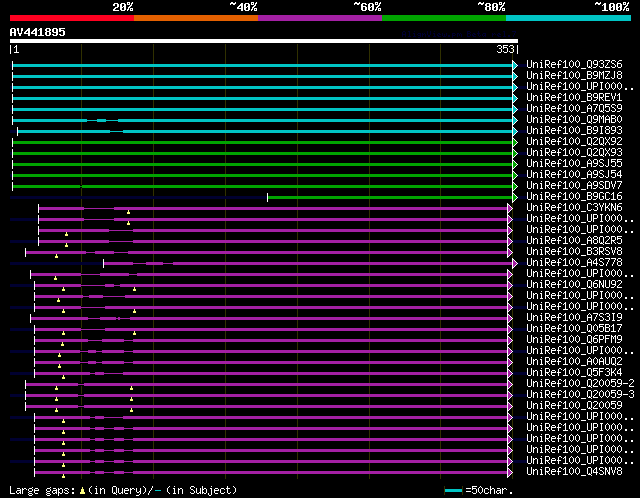This screenshot has height=498, width=640.
Task: Click the yellow gap marker under A8Q2R5 bar
Action: tap(66, 245)
